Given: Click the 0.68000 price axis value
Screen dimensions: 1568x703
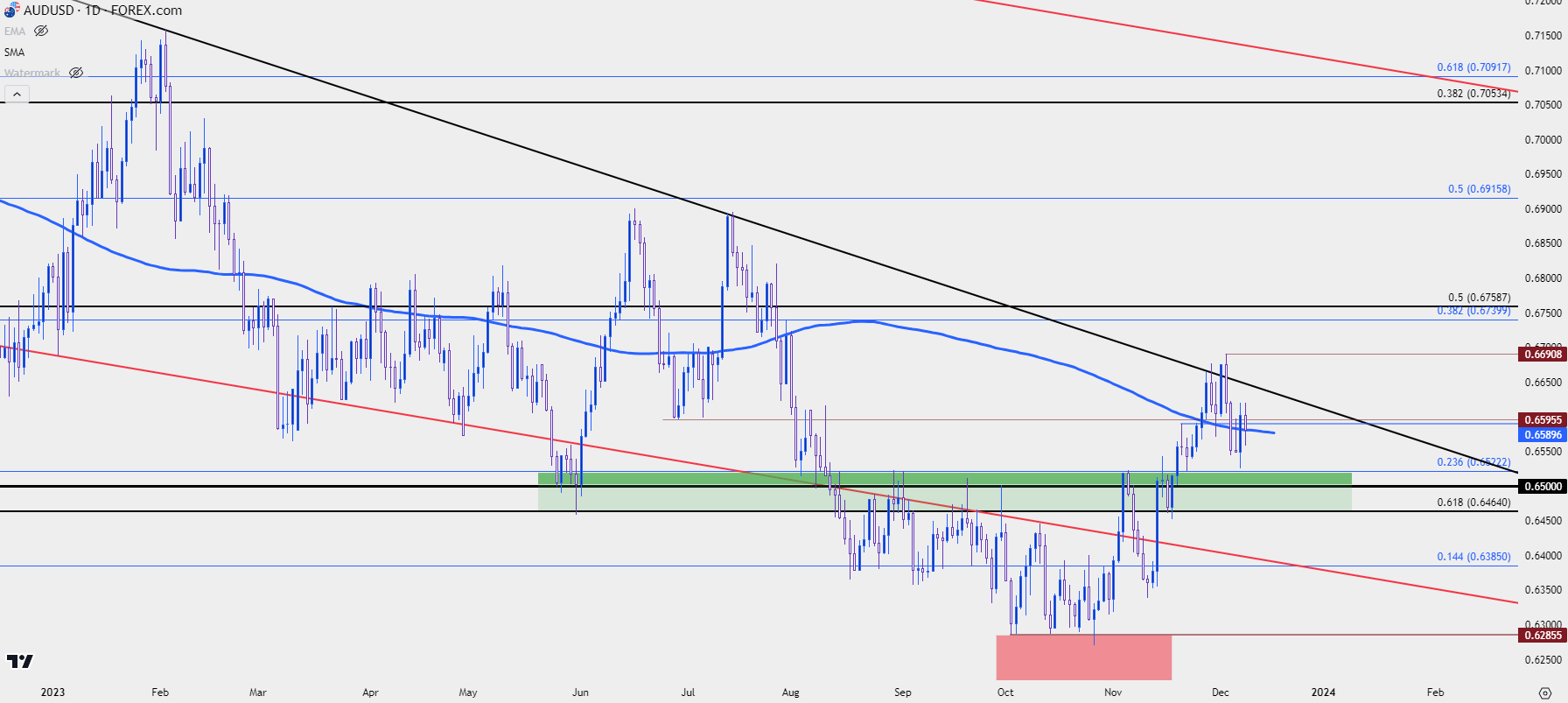Looking at the screenshot, I should click(1543, 278).
